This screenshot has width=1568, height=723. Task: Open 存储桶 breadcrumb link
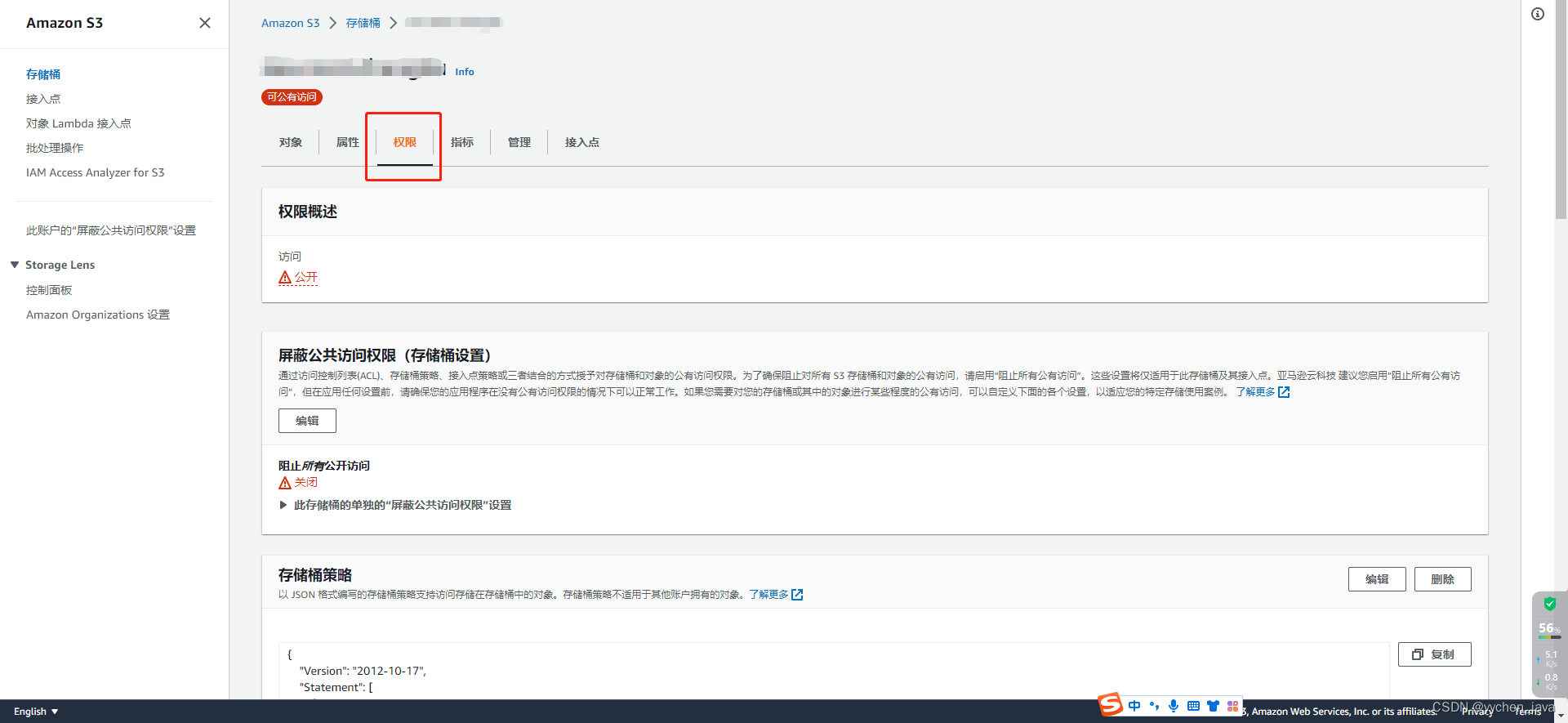(363, 23)
